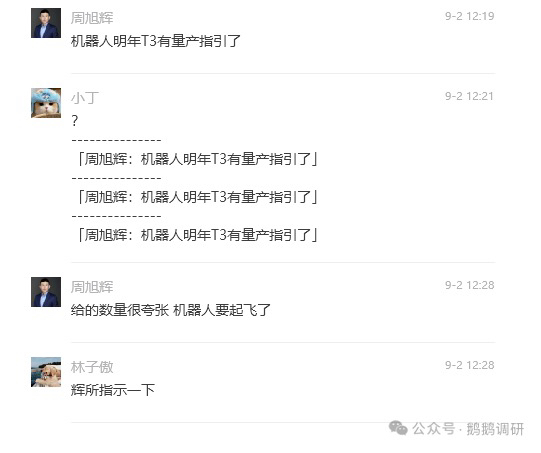Click the WeChat logo in watermark
This screenshot has width=541, height=453.
tap(398, 428)
